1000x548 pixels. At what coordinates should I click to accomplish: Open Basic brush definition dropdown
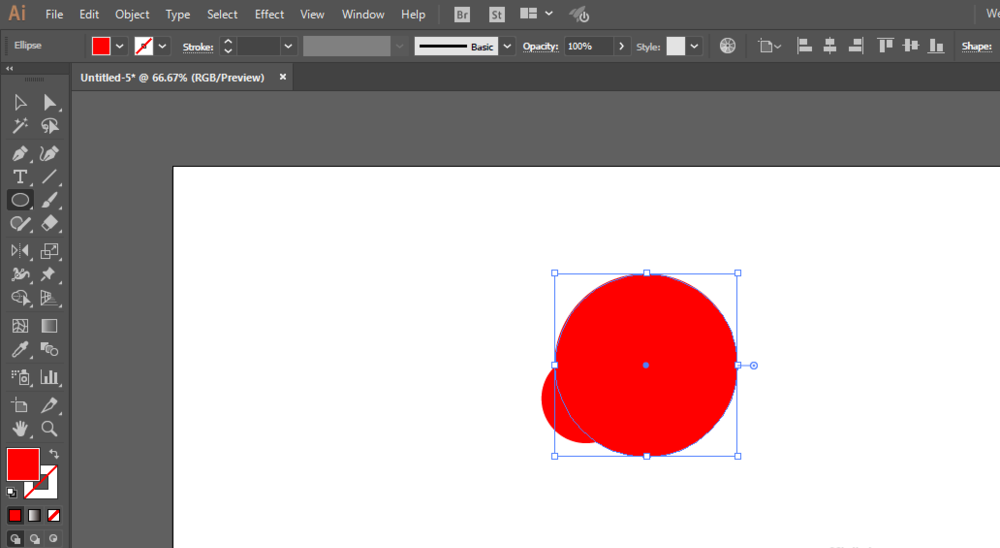507,46
